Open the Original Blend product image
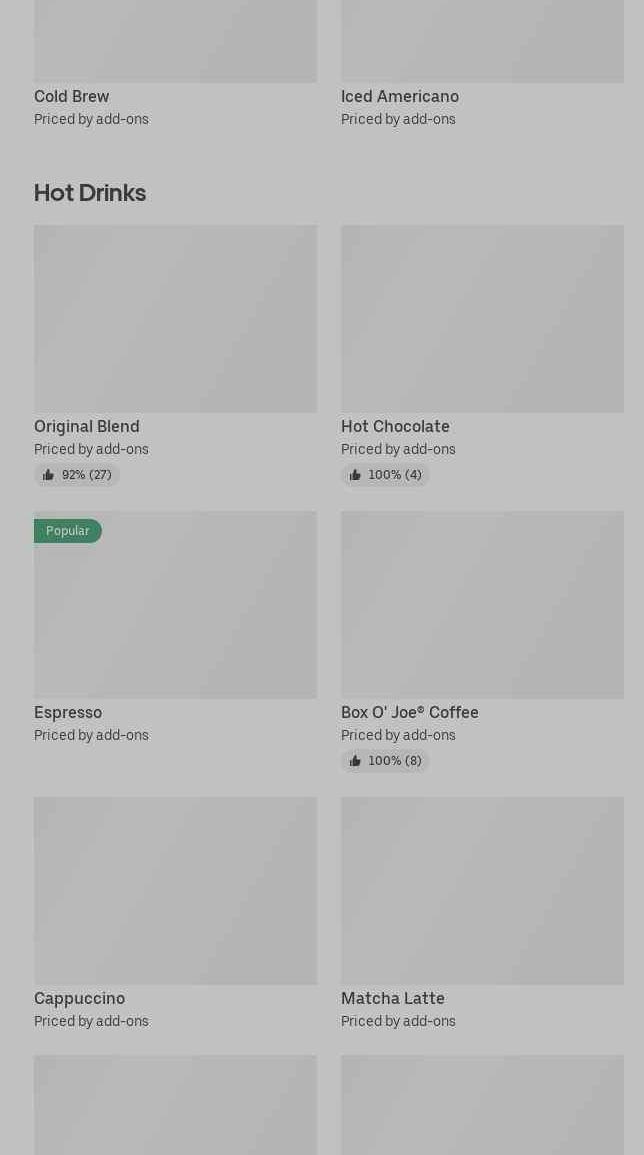The width and height of the screenshot is (644, 1155). coord(175,319)
